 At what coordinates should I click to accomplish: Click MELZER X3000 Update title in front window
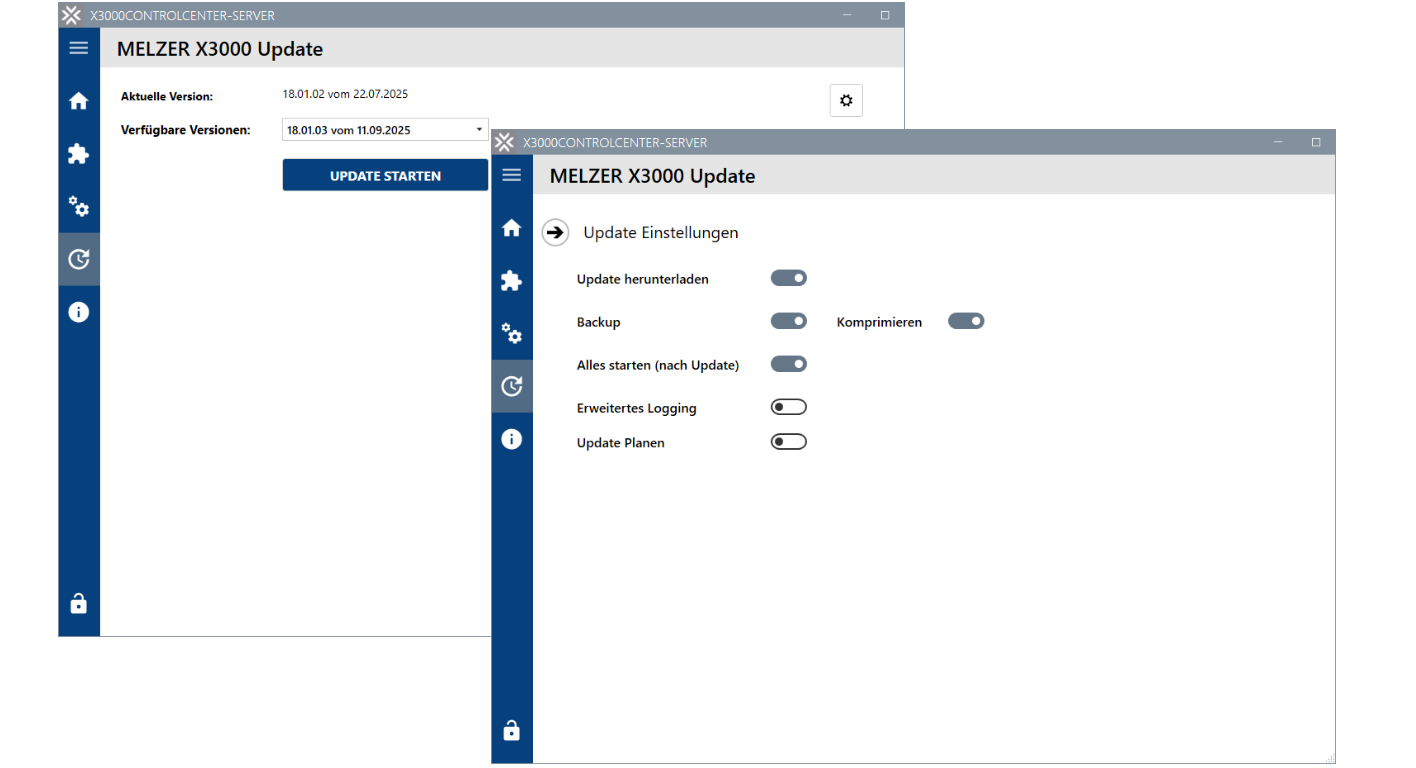click(653, 176)
